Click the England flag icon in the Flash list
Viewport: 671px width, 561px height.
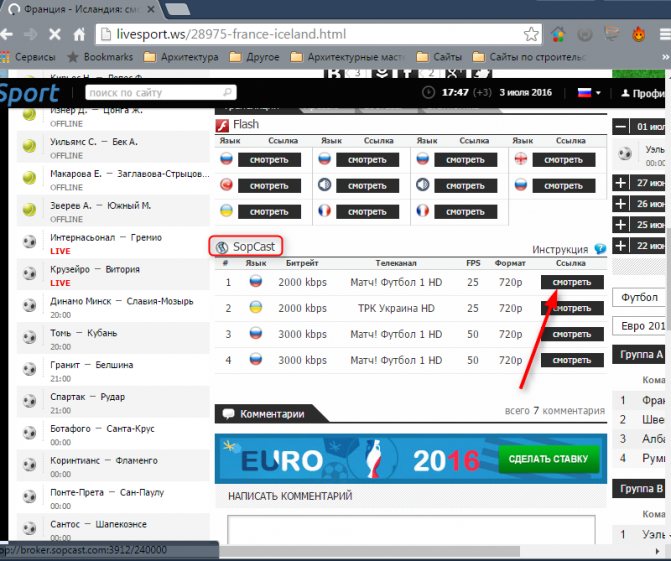pos(521,159)
